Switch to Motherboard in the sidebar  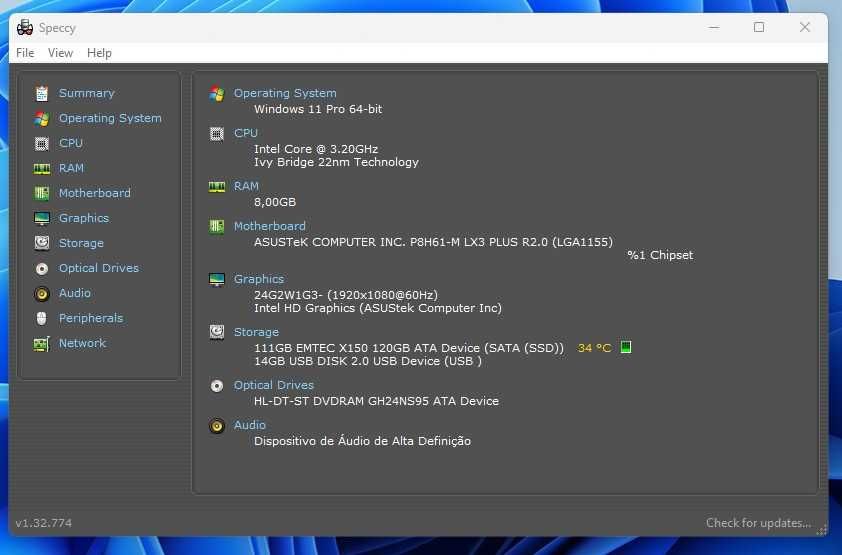point(95,193)
